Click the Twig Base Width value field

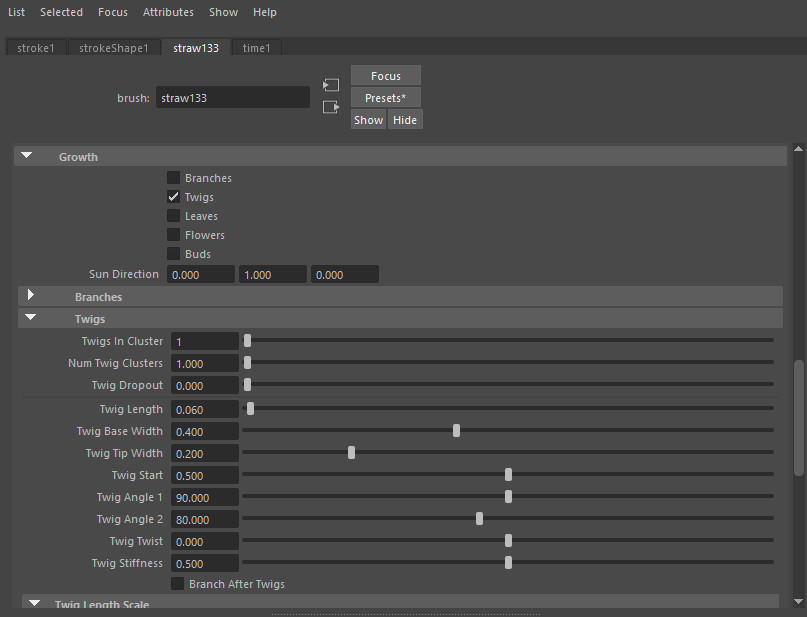[x=205, y=432]
